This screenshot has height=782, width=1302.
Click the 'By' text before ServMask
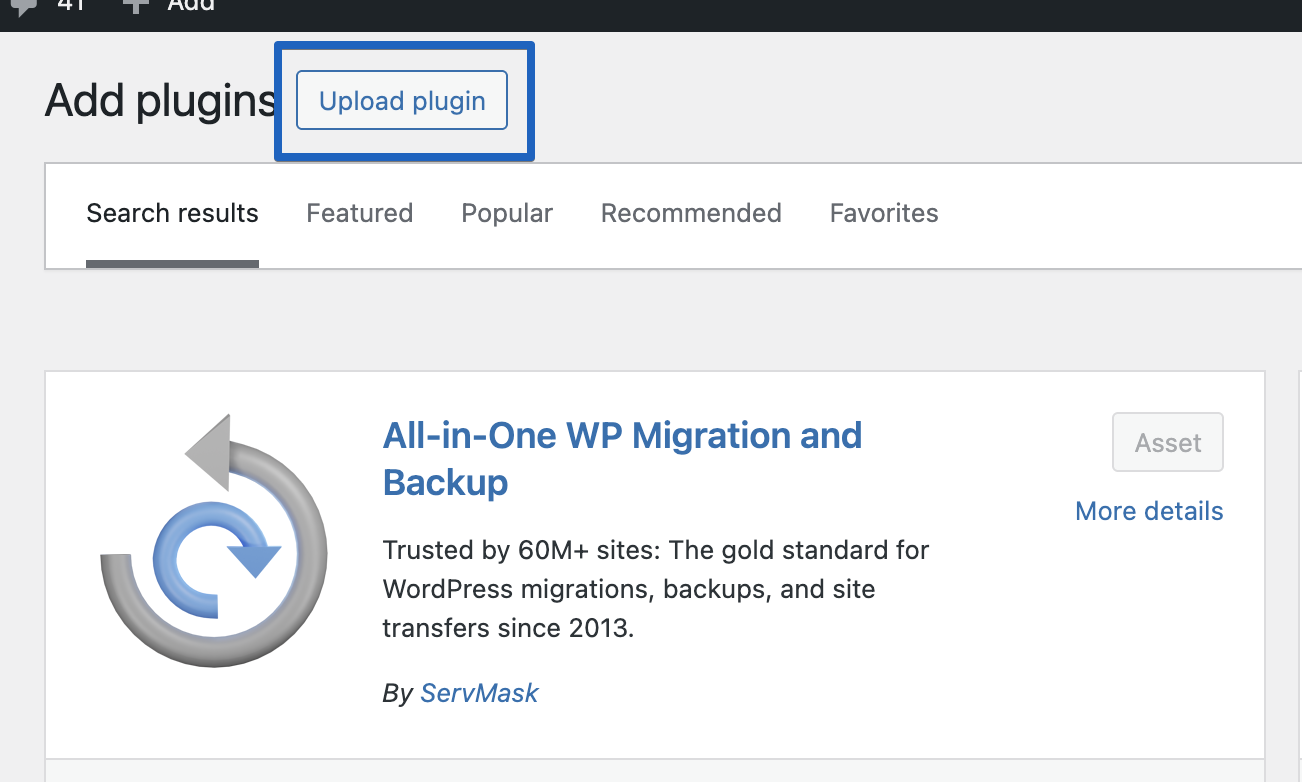pyautogui.click(x=397, y=693)
